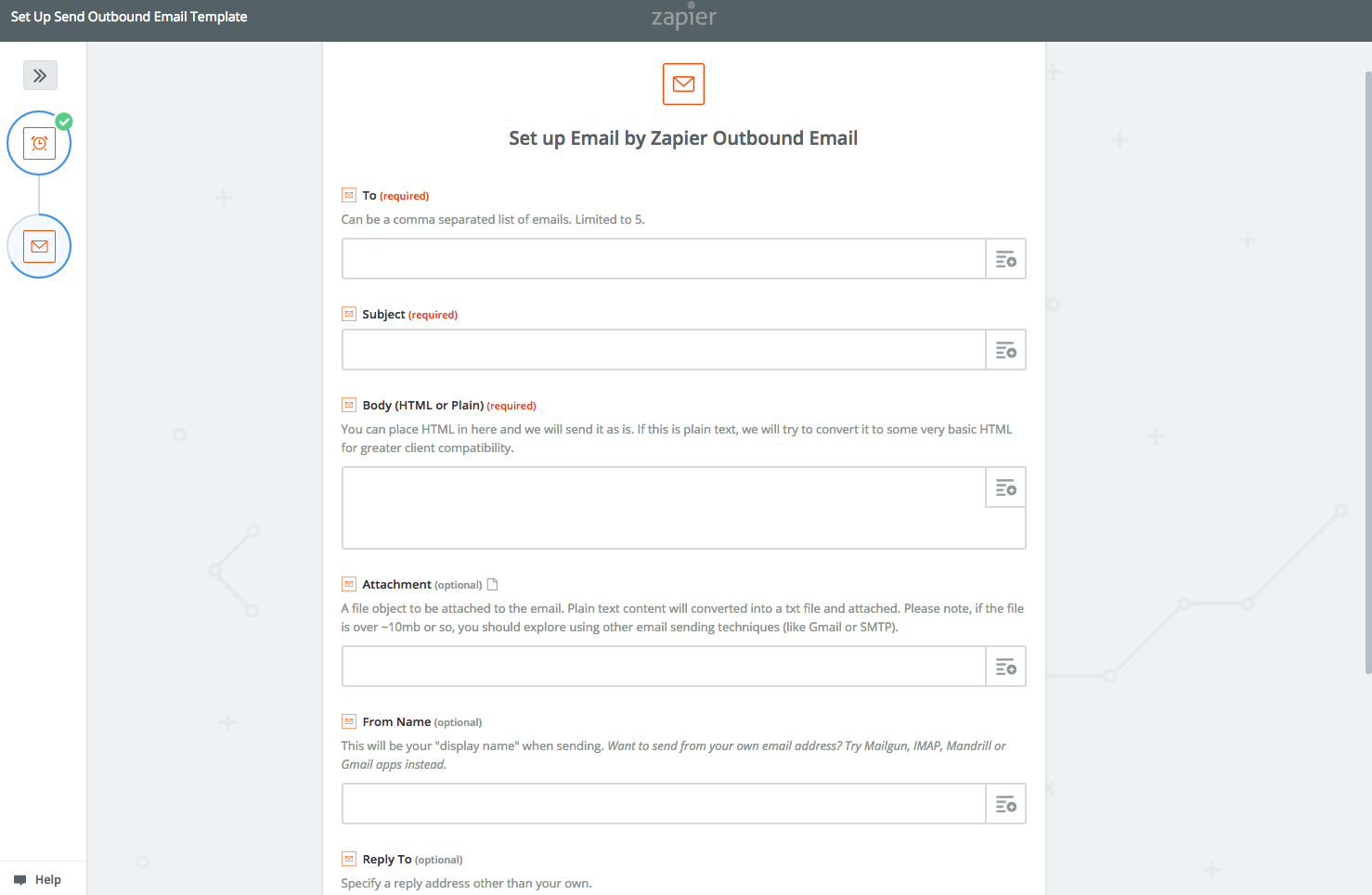Insert a field into the Subject input

pyautogui.click(x=1005, y=350)
